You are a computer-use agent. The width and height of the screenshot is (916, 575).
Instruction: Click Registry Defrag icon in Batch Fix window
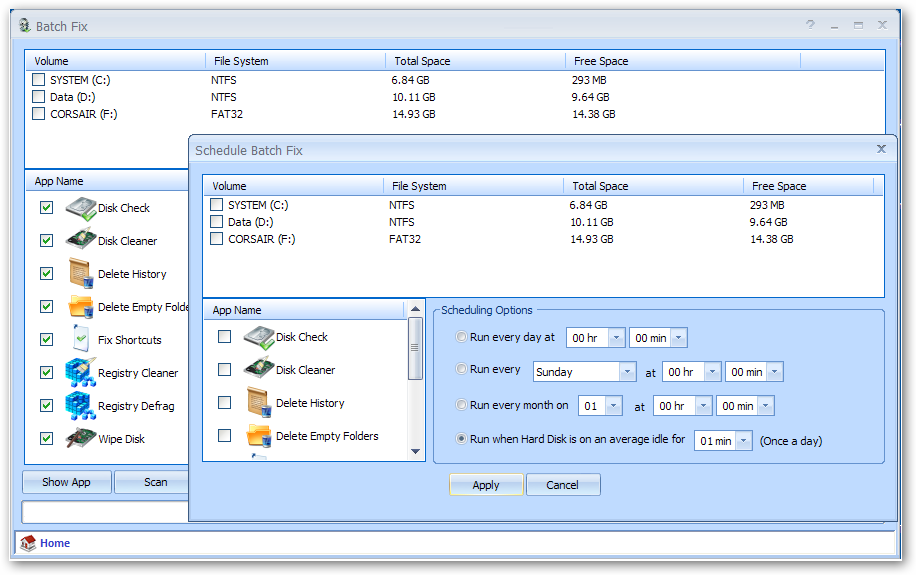(x=81, y=406)
